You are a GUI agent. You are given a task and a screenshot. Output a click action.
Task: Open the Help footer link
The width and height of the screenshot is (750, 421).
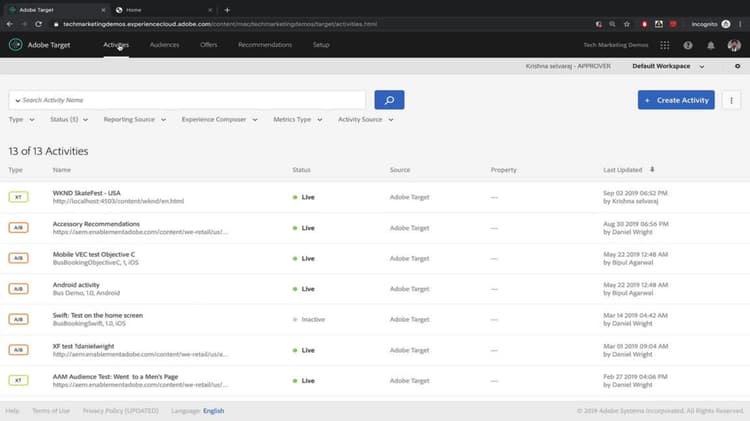(12, 410)
